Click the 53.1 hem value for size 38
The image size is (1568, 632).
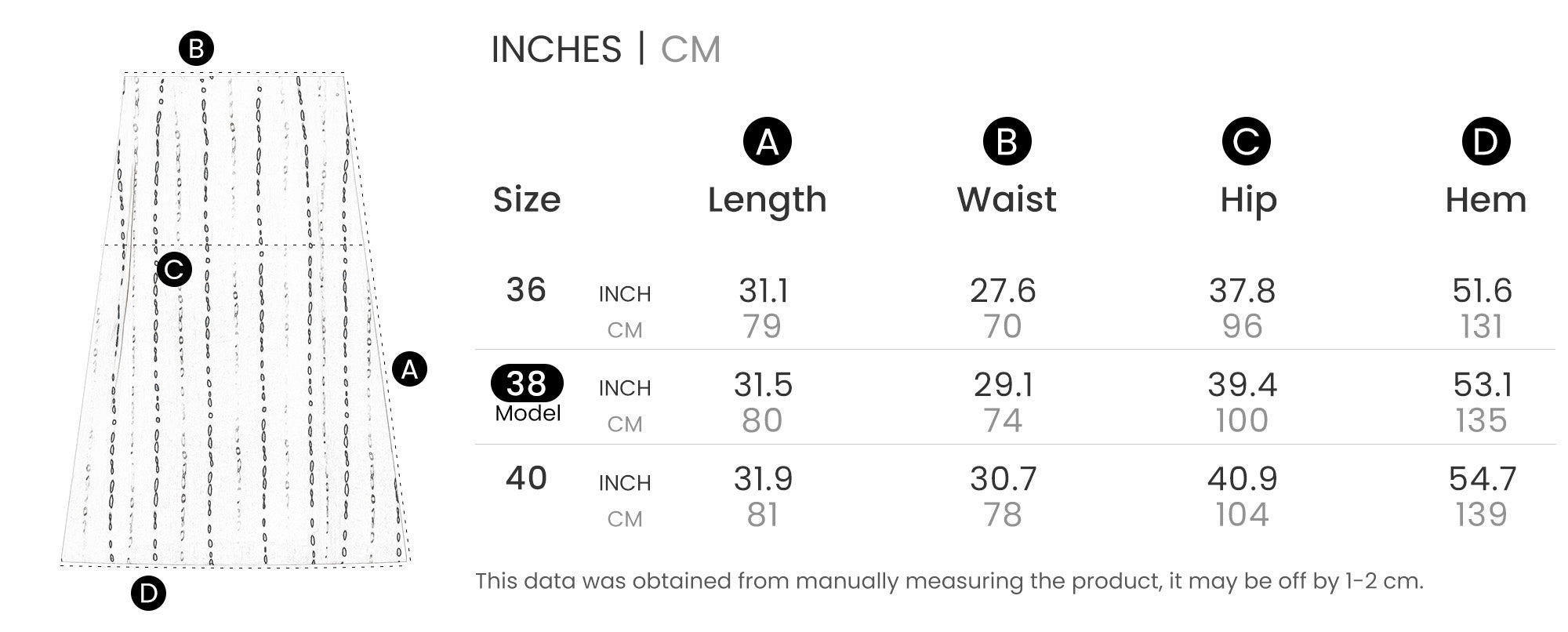pyautogui.click(x=1482, y=385)
